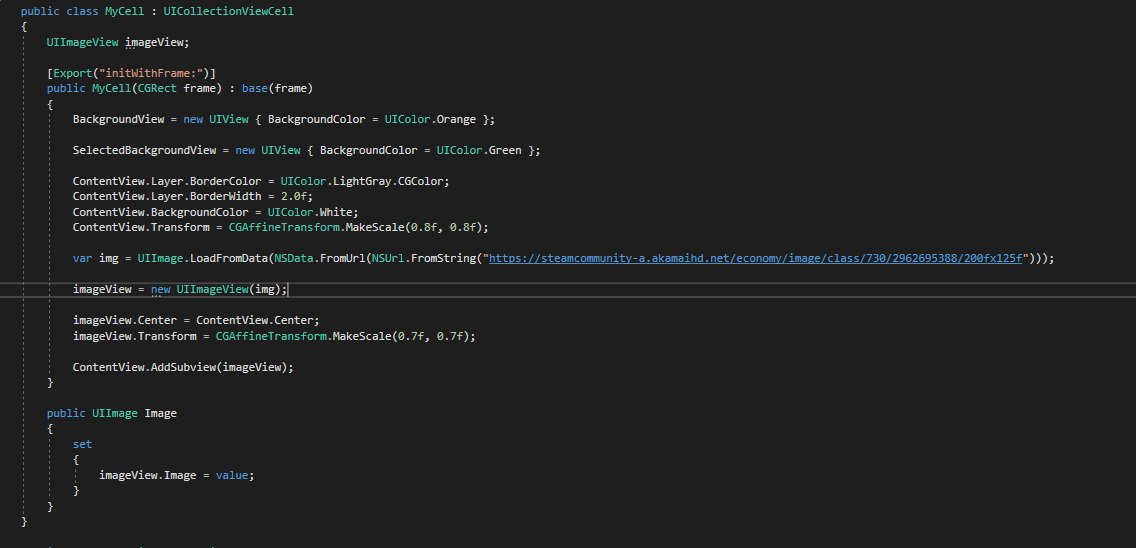Click the SelectedBackgroundView property name
Image resolution: width=1136 pixels, height=548 pixels.
(144, 150)
